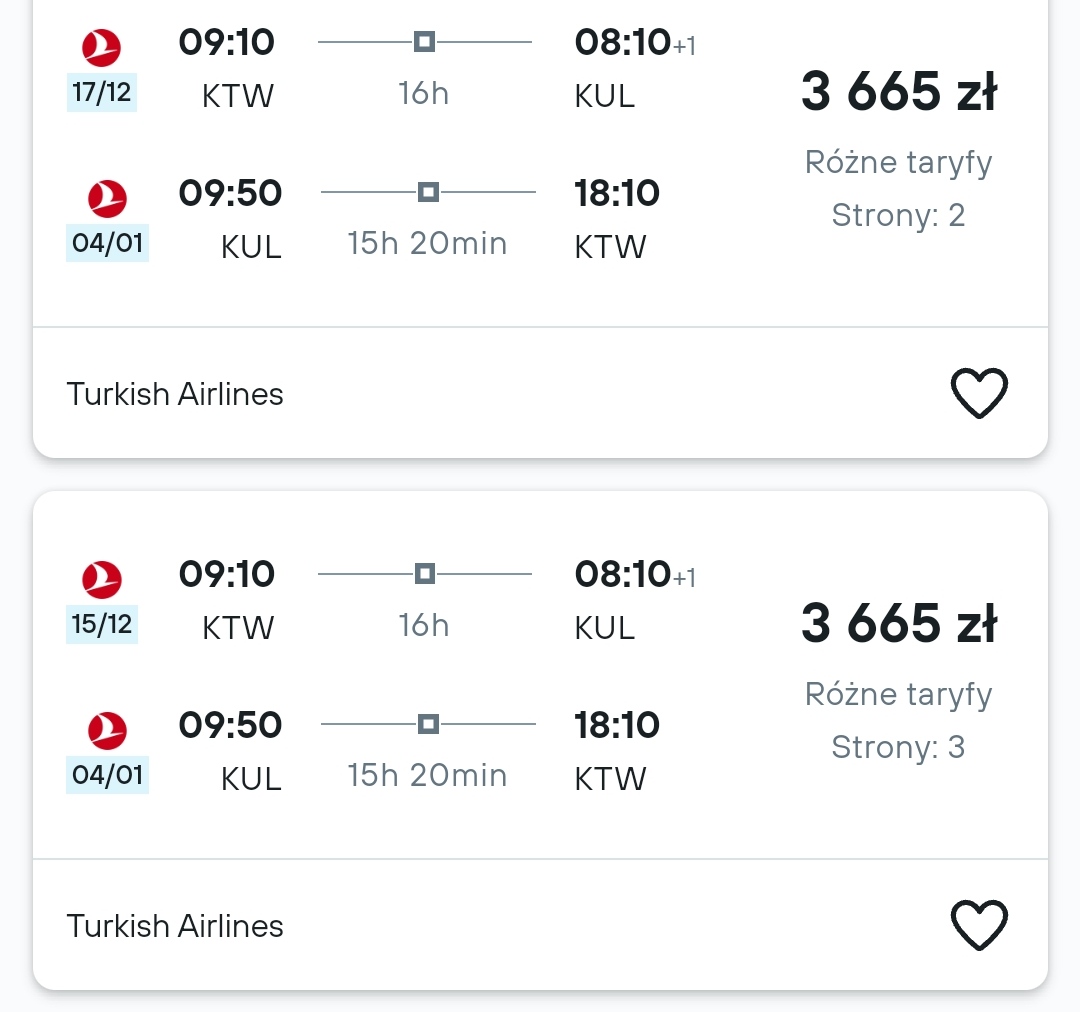Select the 3 665 zł price with Strony: 2
The width and height of the screenshot is (1080, 1012).
click(x=898, y=91)
